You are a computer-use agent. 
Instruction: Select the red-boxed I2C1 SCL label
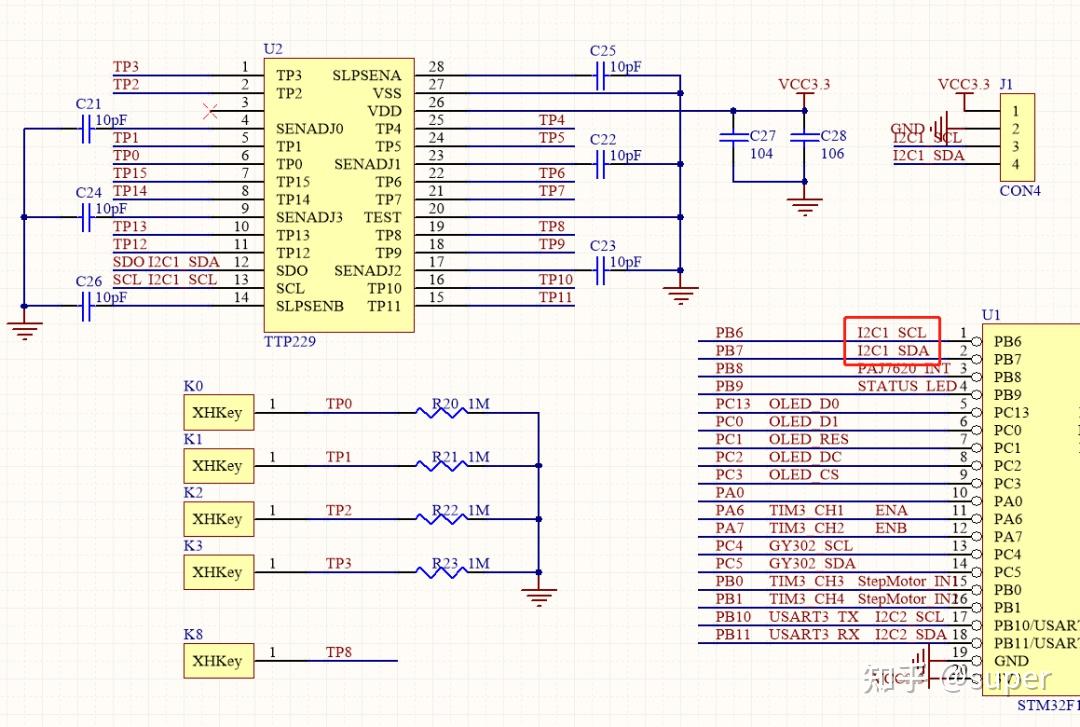coord(891,332)
